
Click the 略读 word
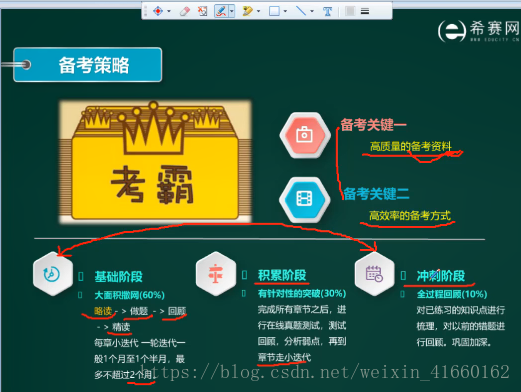(x=103, y=311)
